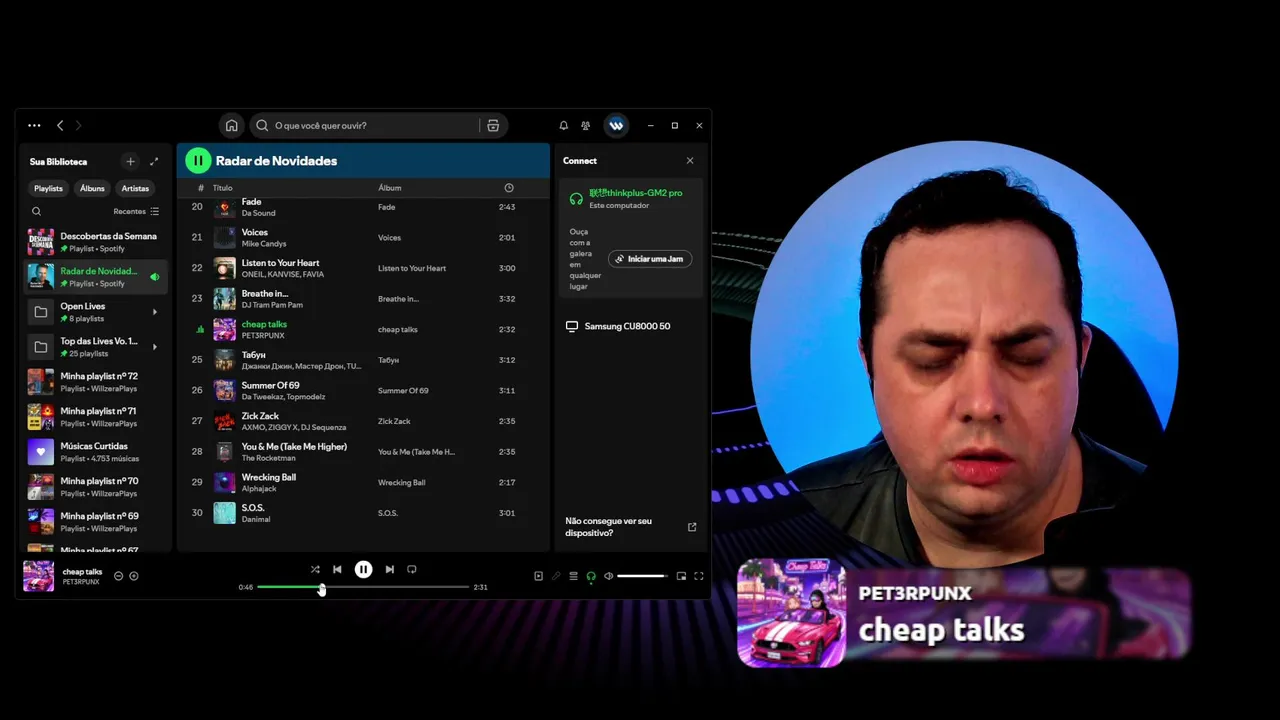Click the Wrecking Ball track thumbnail
Viewport: 1280px width, 720px height.
[x=224, y=482]
